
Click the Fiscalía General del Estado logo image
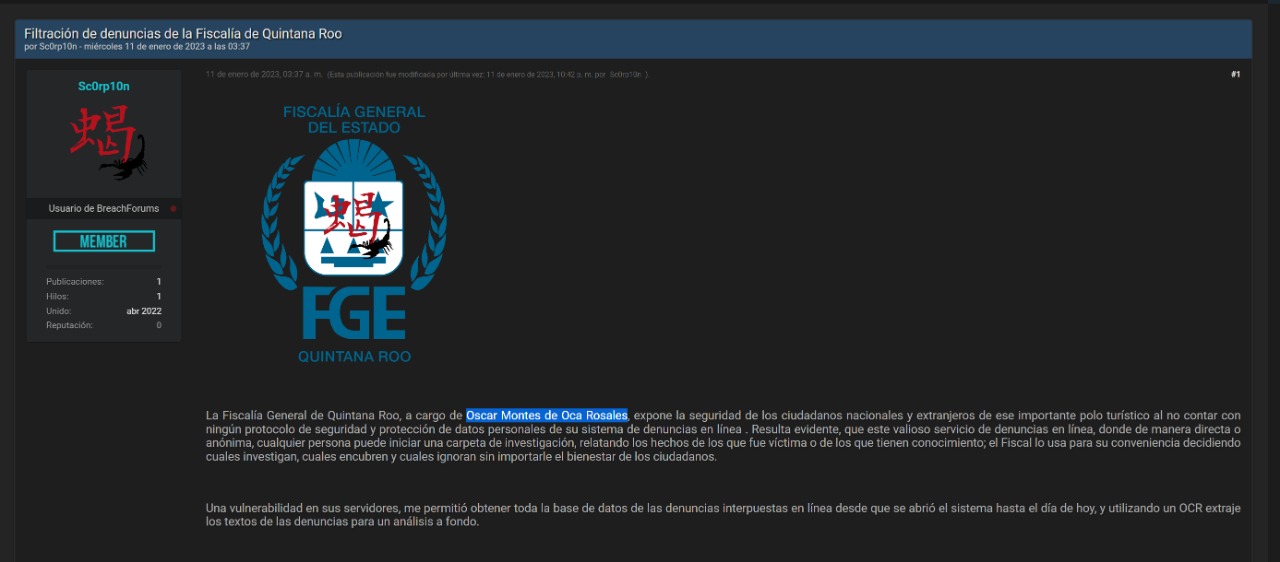[354, 233]
